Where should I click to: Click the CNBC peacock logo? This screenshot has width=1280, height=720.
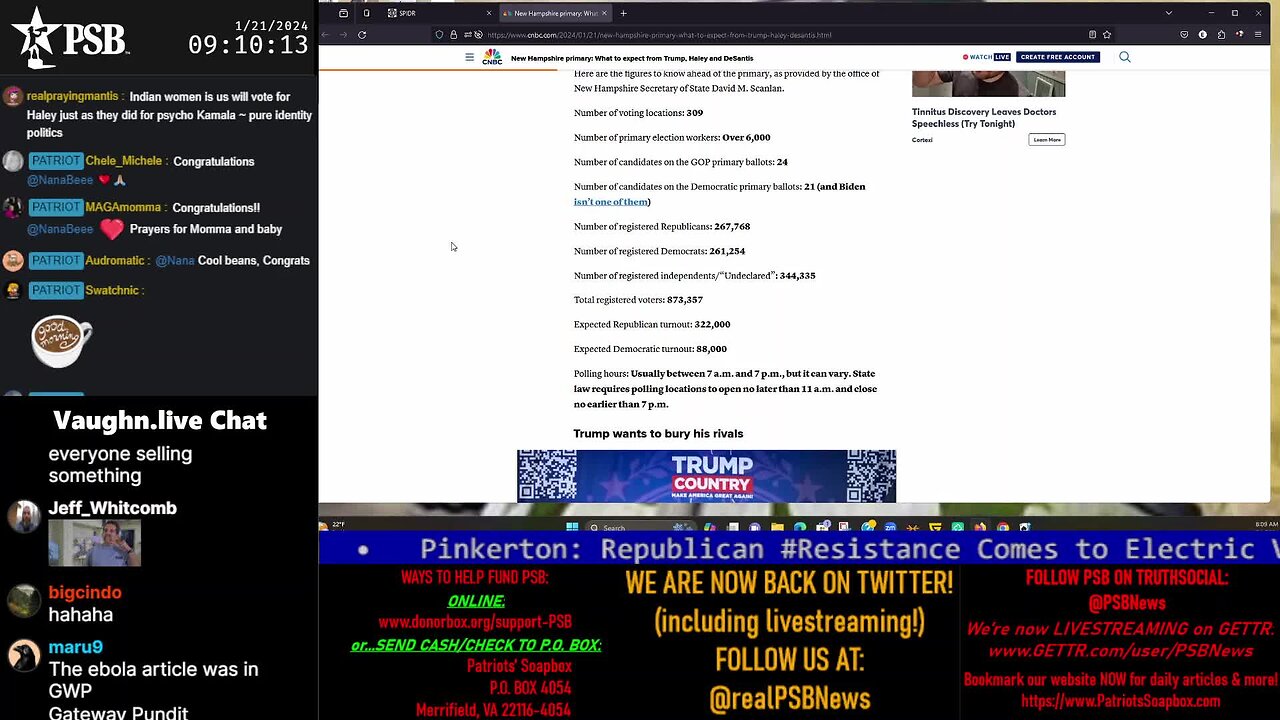pyautogui.click(x=492, y=57)
